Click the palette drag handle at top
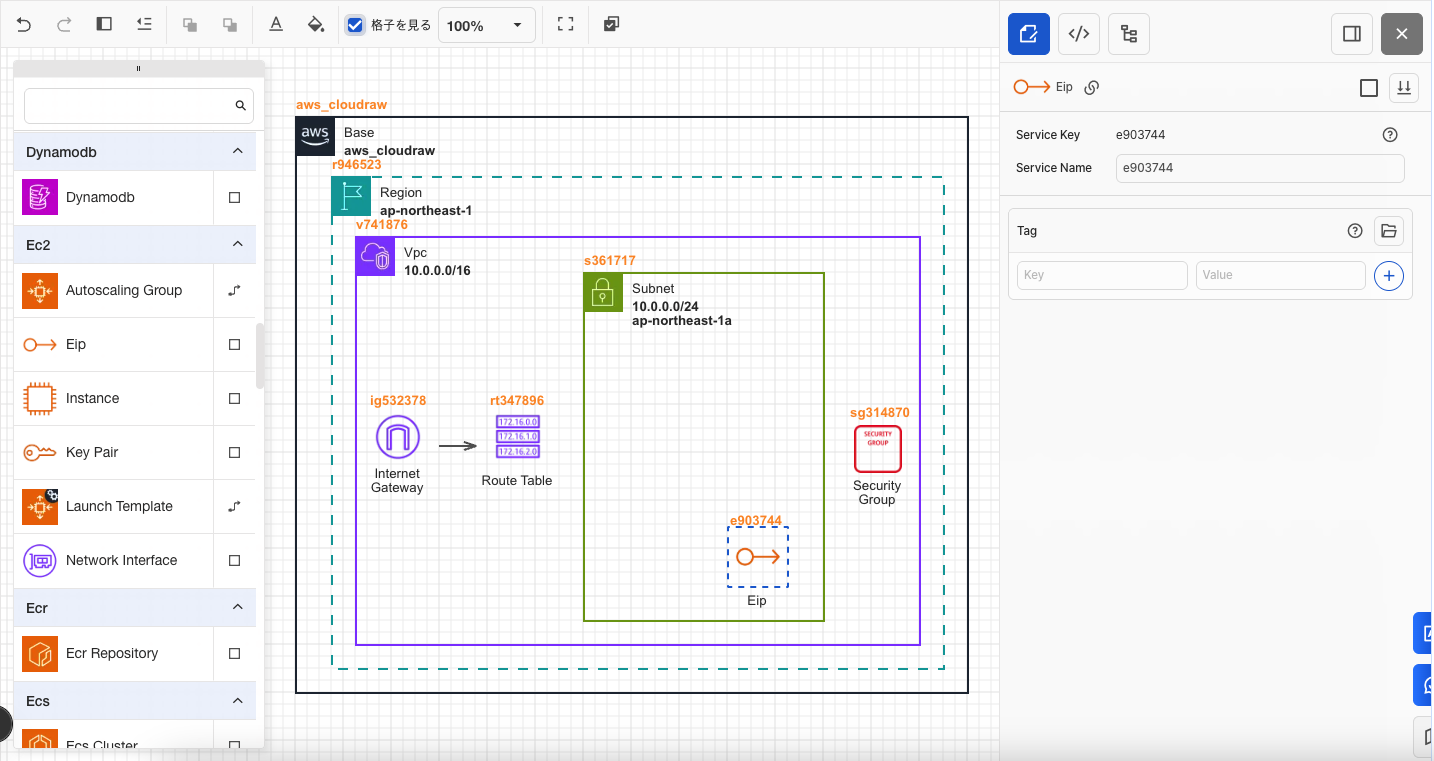Viewport: 1434px width, 761px height. [x=138, y=69]
